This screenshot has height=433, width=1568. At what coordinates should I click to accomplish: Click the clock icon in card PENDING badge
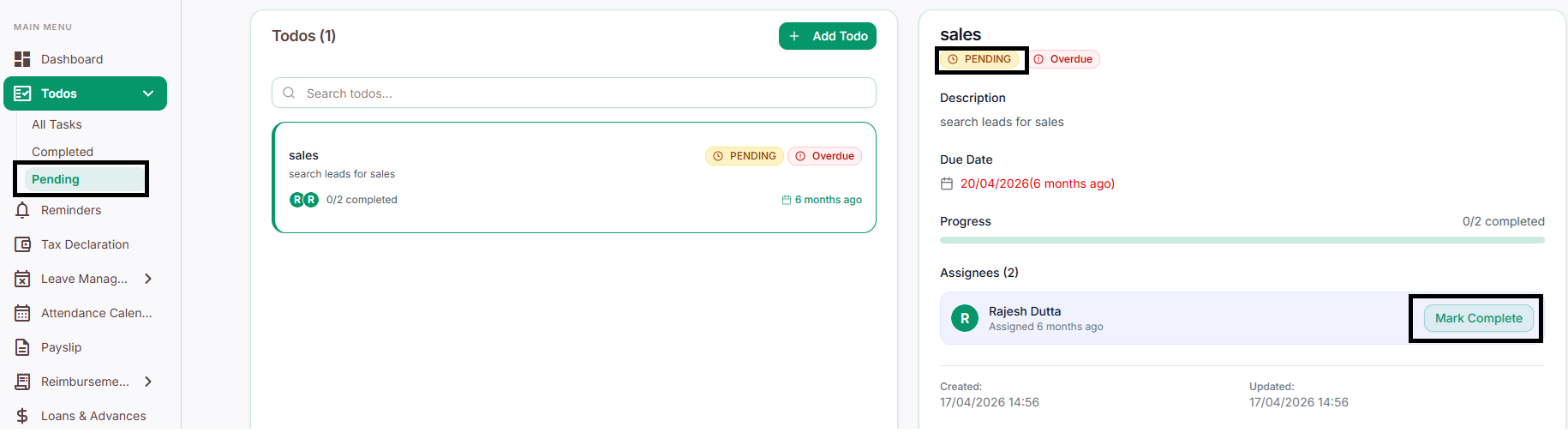point(718,156)
